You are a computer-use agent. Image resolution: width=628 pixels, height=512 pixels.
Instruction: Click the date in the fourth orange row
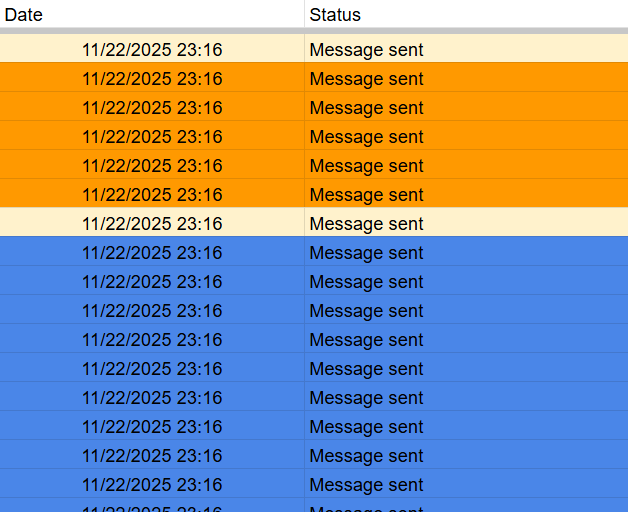(x=152, y=166)
